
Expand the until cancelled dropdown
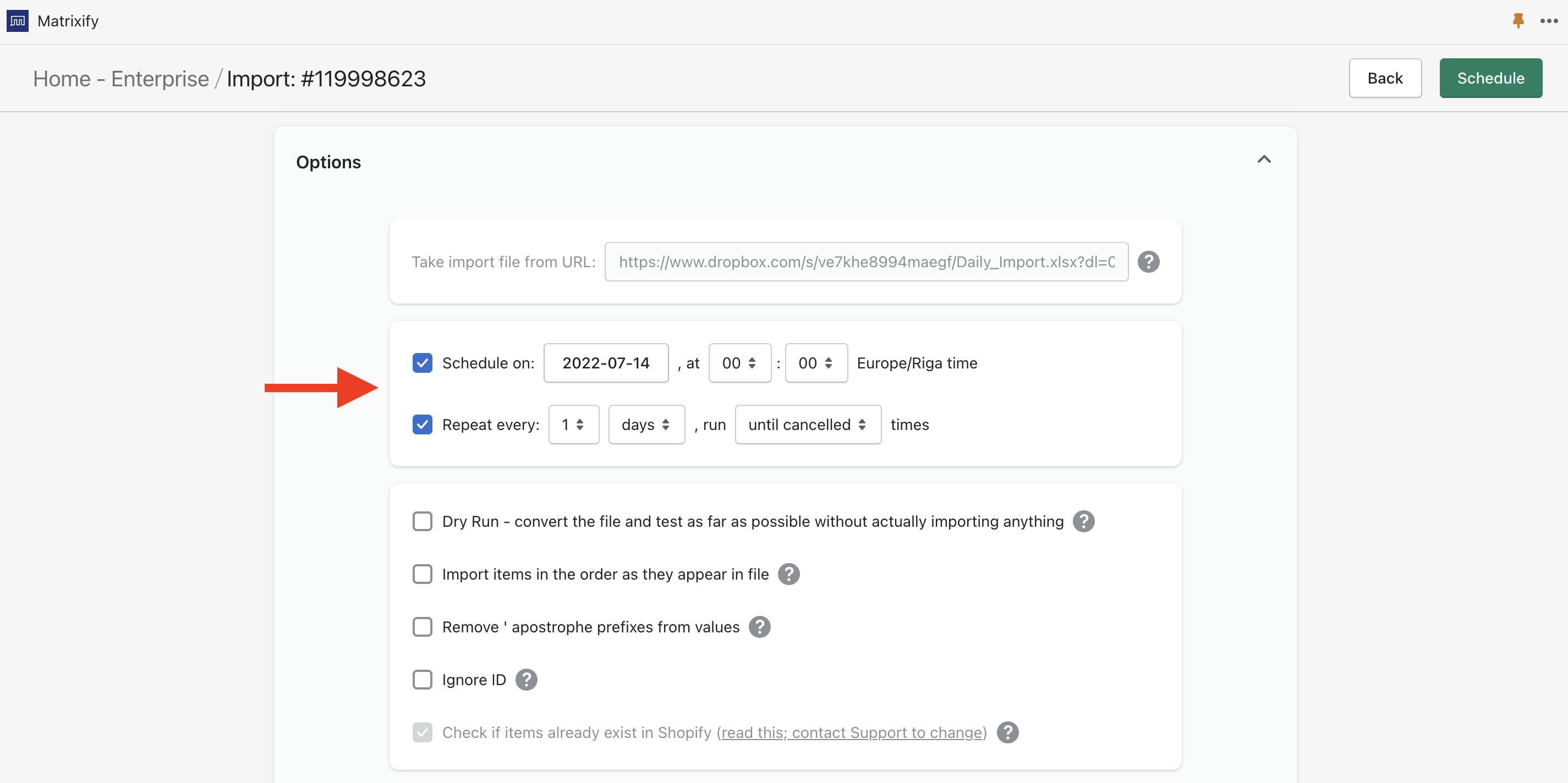pos(807,424)
